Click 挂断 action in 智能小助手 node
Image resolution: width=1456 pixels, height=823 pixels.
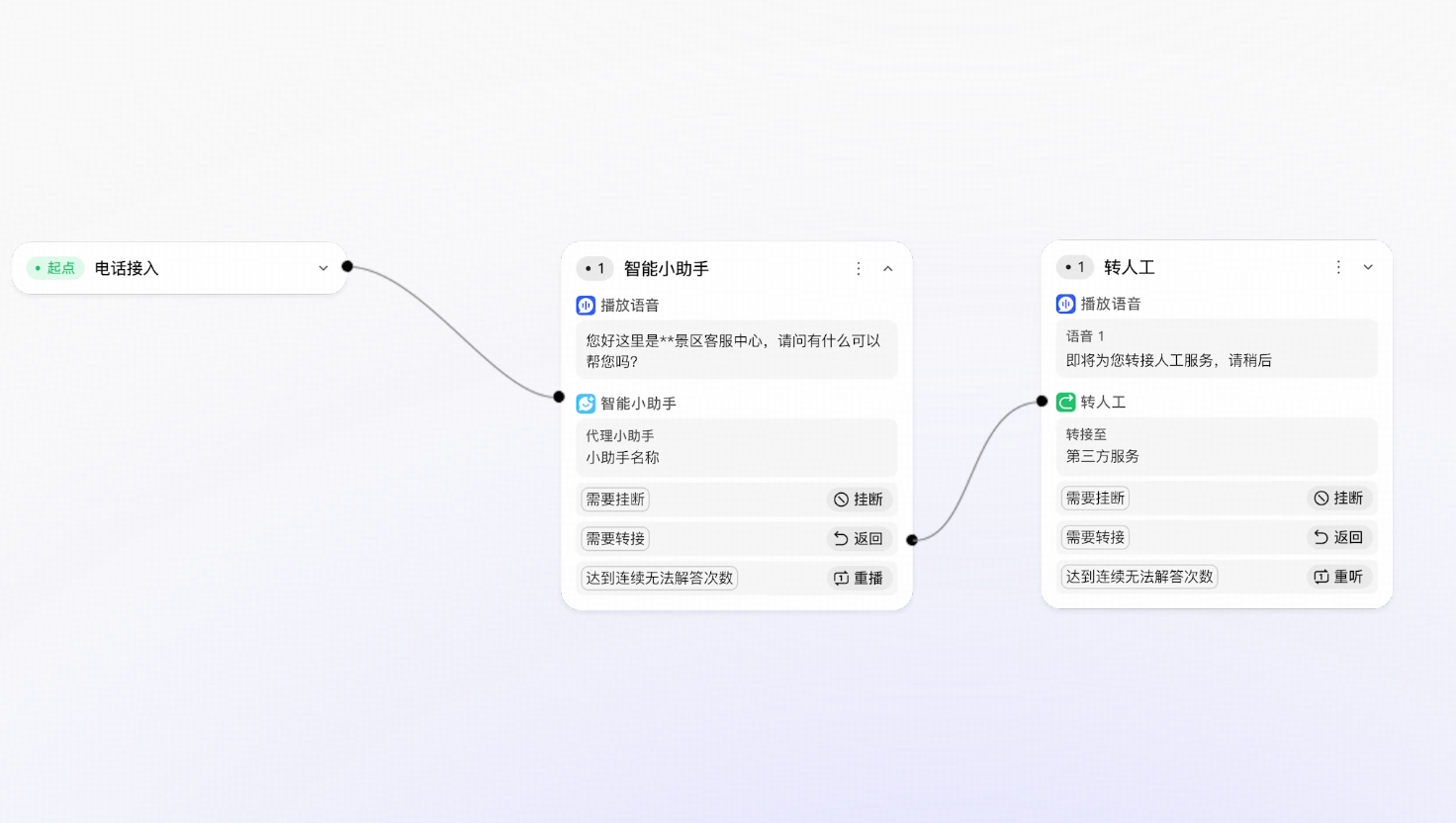pos(859,500)
